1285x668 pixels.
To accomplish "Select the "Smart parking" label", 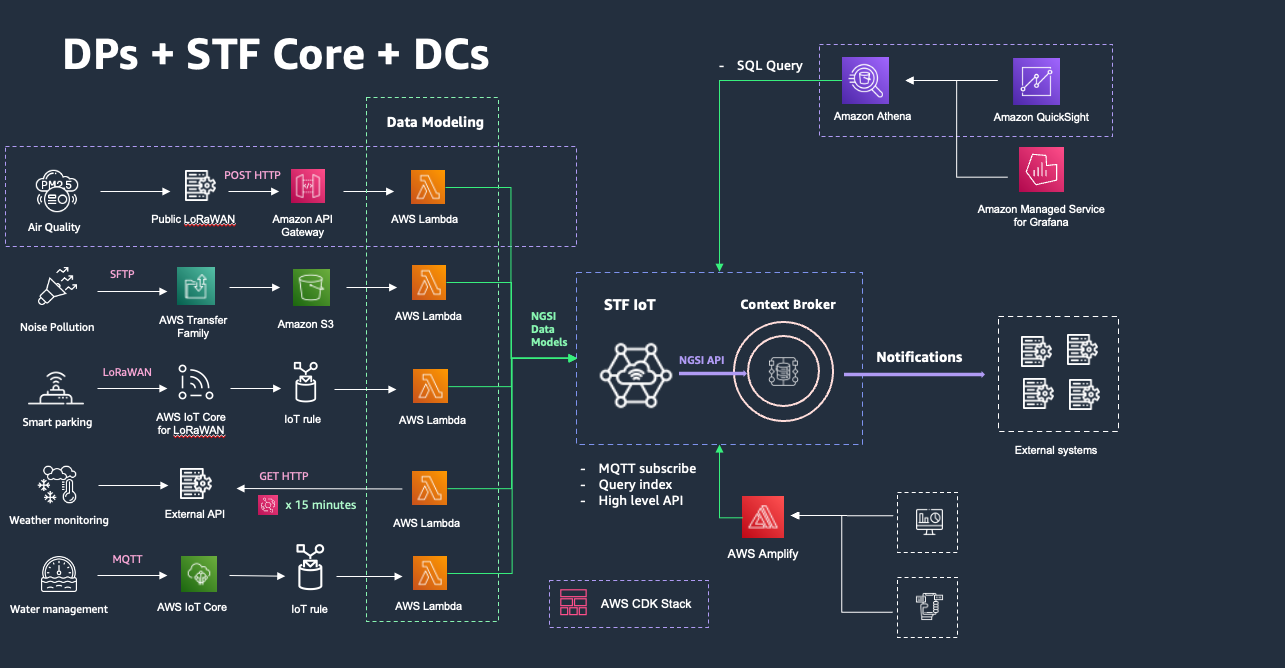I will [x=57, y=422].
